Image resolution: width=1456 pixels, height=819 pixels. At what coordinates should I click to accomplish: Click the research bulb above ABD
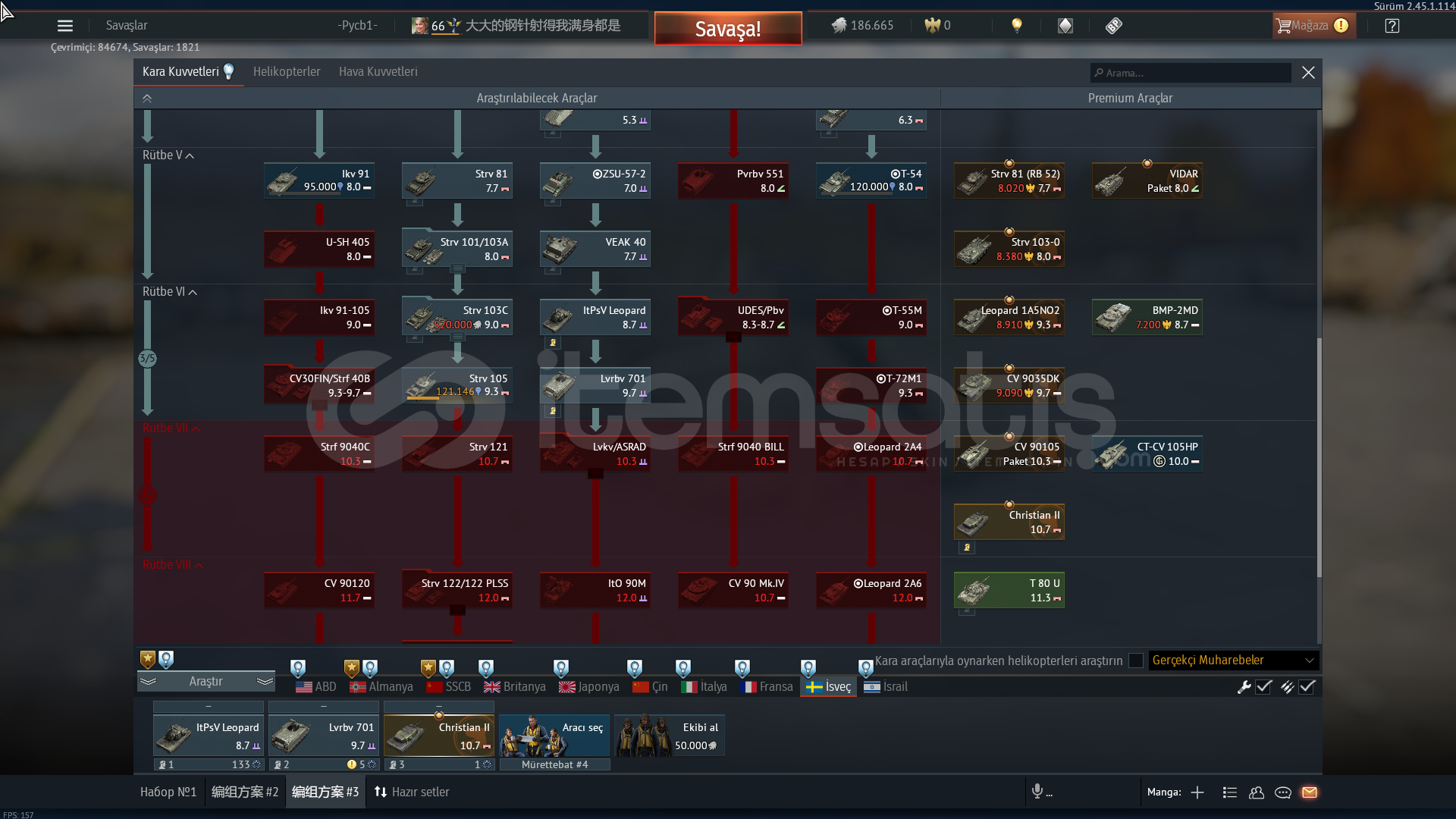tap(298, 668)
